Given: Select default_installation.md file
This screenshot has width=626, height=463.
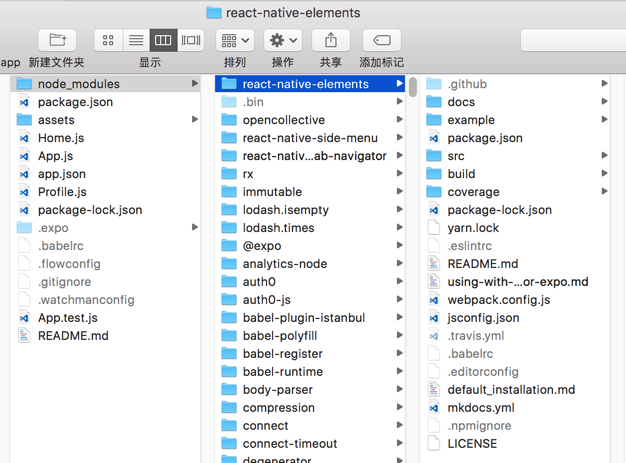Looking at the screenshot, I should pos(515,390).
